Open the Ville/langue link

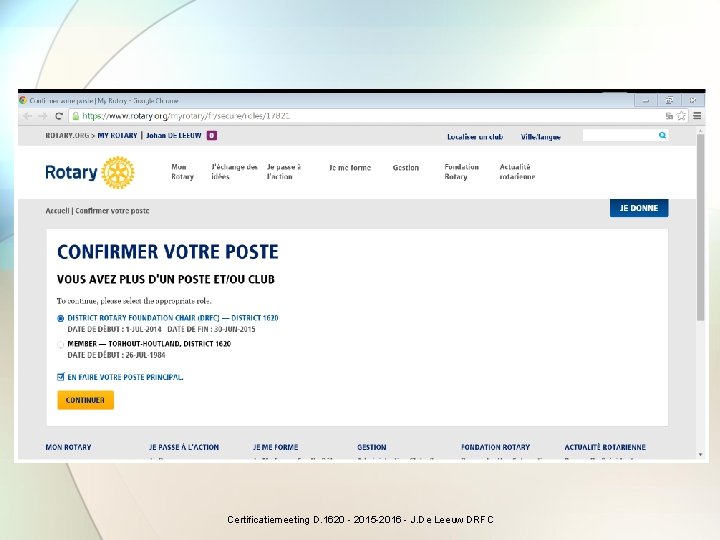(540, 137)
